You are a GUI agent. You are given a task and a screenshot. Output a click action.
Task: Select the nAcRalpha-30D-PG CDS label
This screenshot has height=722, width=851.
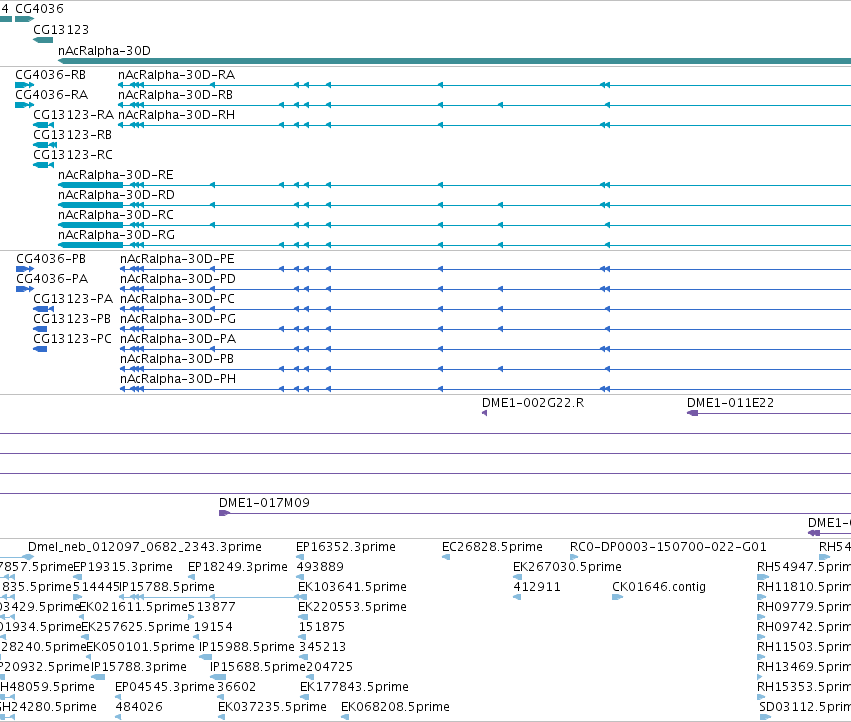(178, 319)
